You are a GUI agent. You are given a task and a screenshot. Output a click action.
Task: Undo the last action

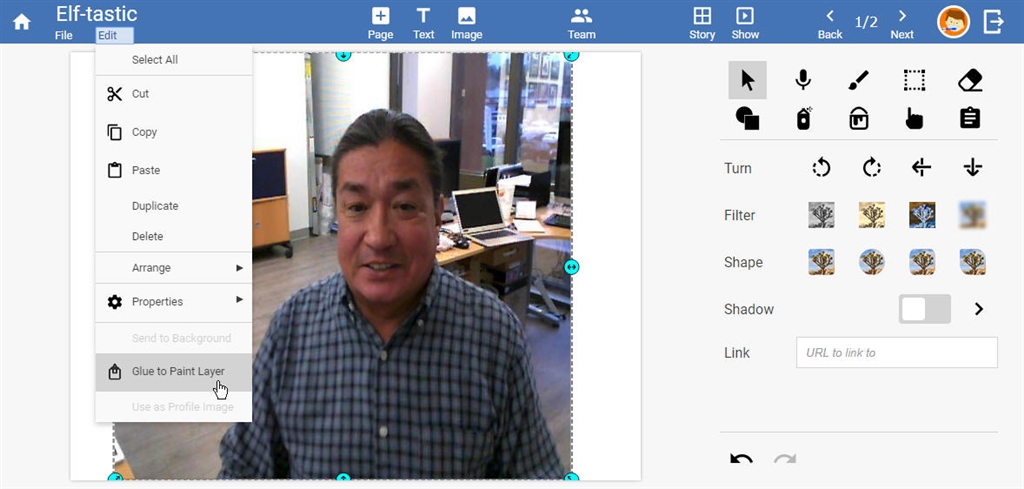coord(741,459)
